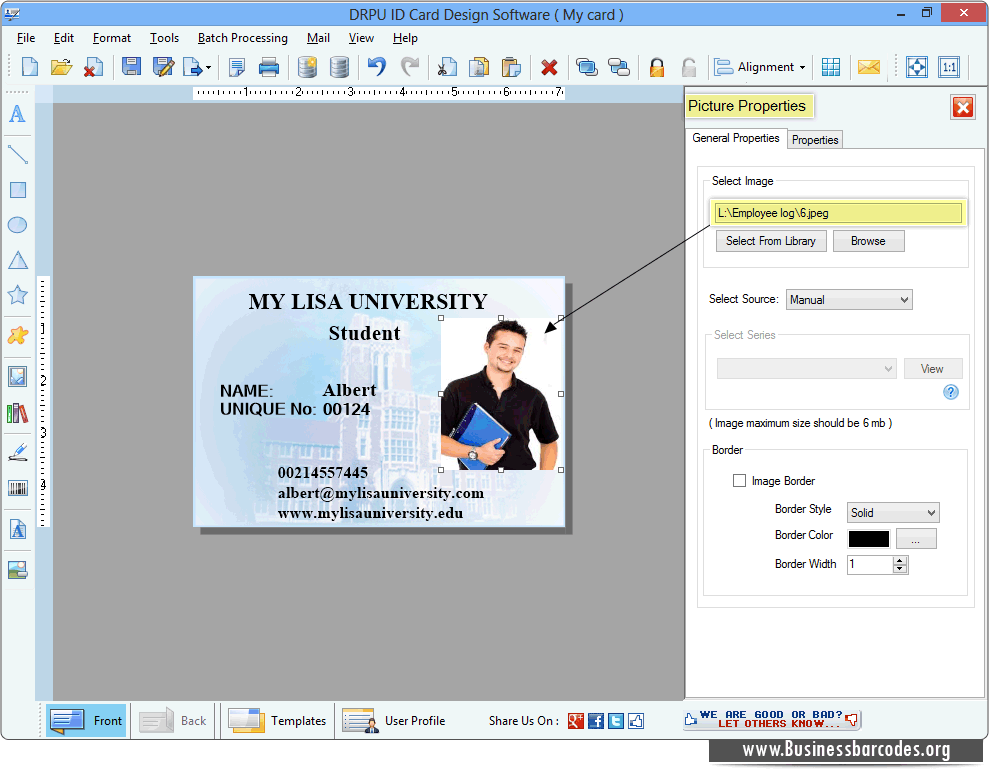Click the envelope mail icon
The height and width of the screenshot is (770, 989).
click(x=869, y=67)
